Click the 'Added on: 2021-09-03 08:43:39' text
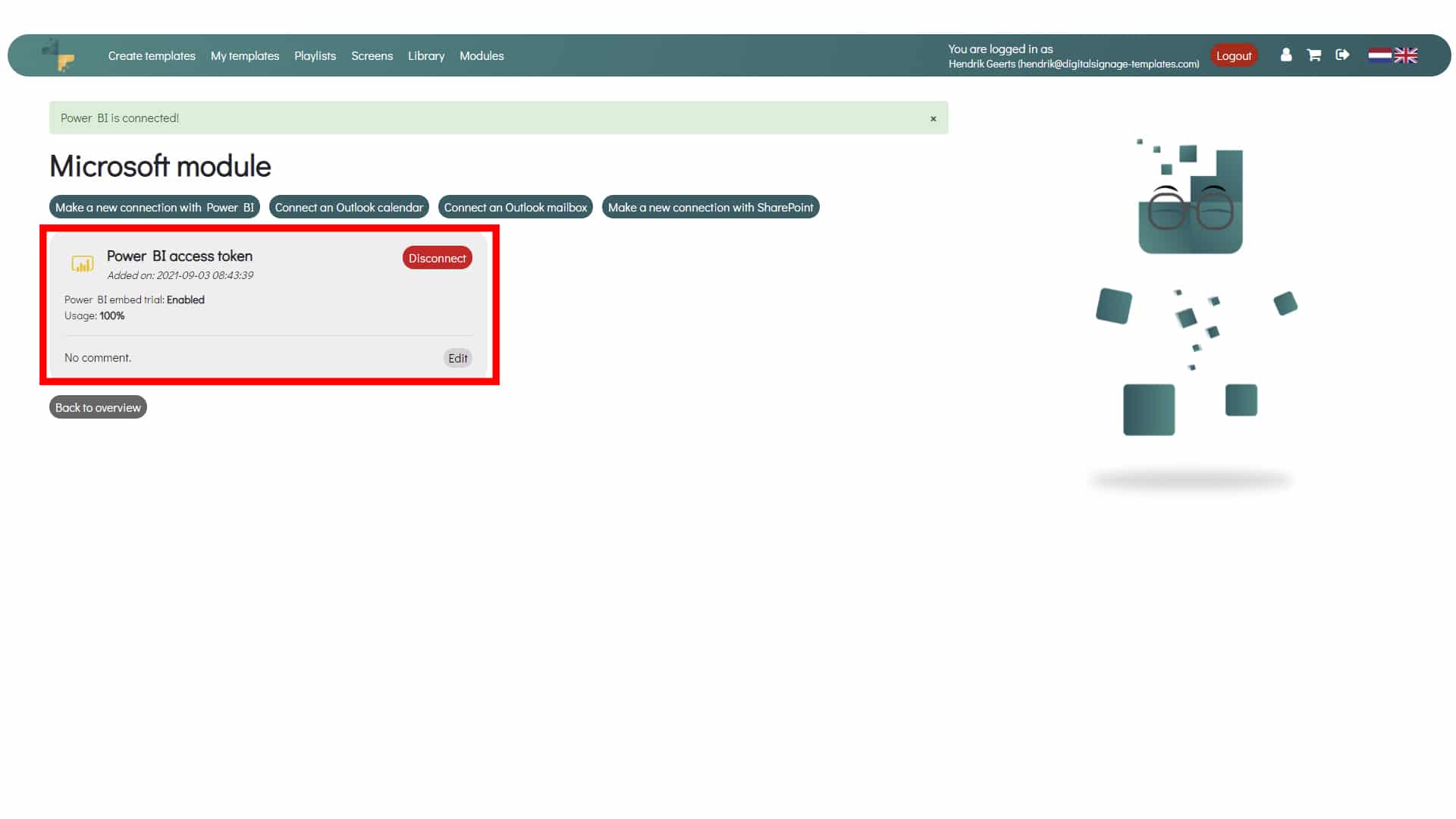Screen dimensions: 1456x819 tap(180, 275)
